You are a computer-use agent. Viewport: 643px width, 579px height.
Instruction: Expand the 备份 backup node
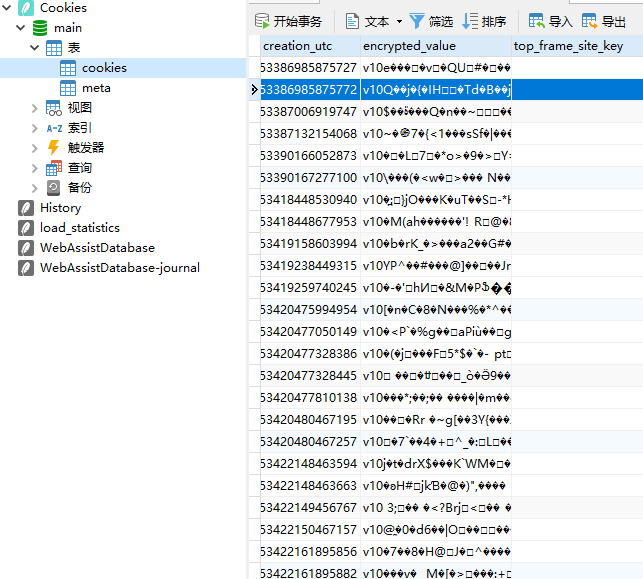point(34,188)
